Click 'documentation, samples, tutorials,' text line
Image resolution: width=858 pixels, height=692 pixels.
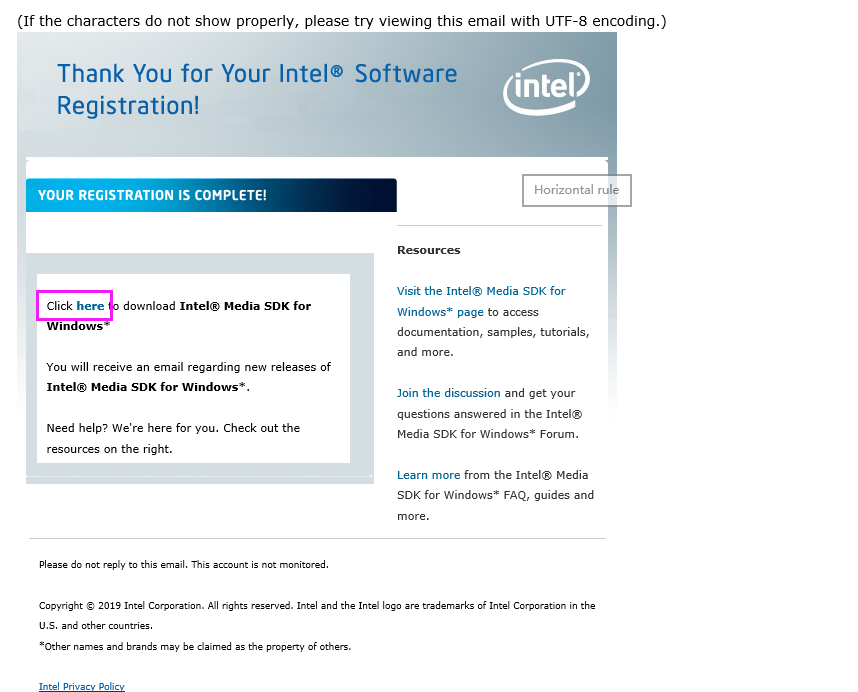click(493, 332)
